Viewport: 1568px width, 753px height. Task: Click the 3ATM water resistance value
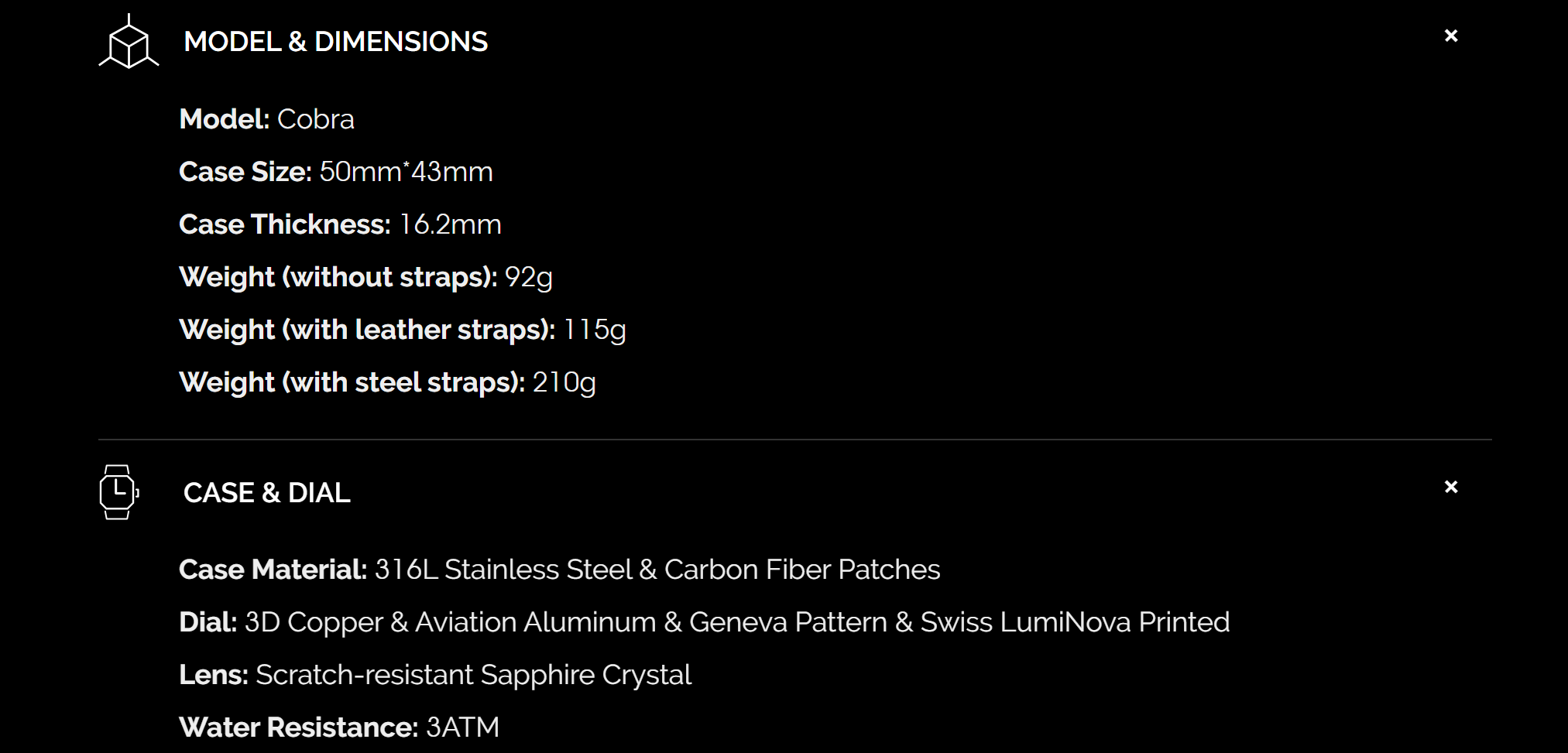(463, 727)
